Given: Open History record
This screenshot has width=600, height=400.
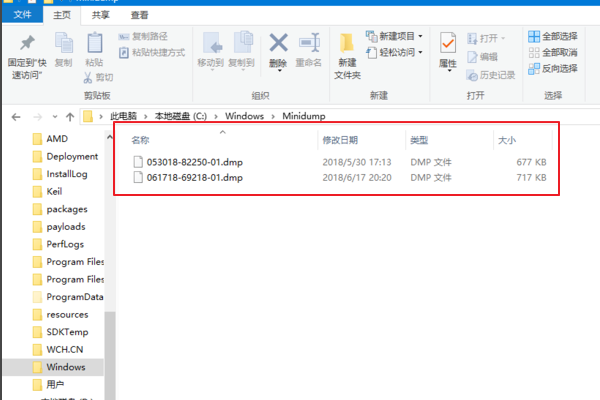Looking at the screenshot, I should (x=491, y=75).
